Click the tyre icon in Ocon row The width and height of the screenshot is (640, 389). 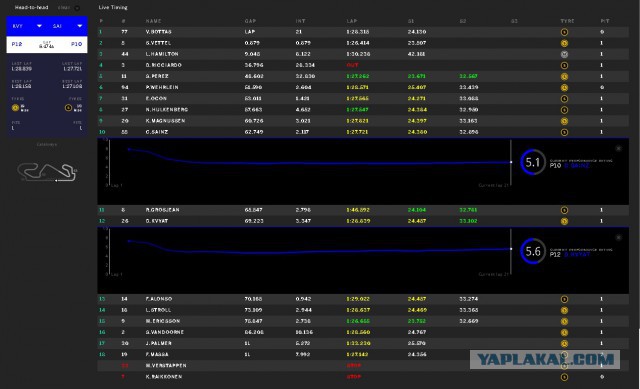tap(564, 98)
